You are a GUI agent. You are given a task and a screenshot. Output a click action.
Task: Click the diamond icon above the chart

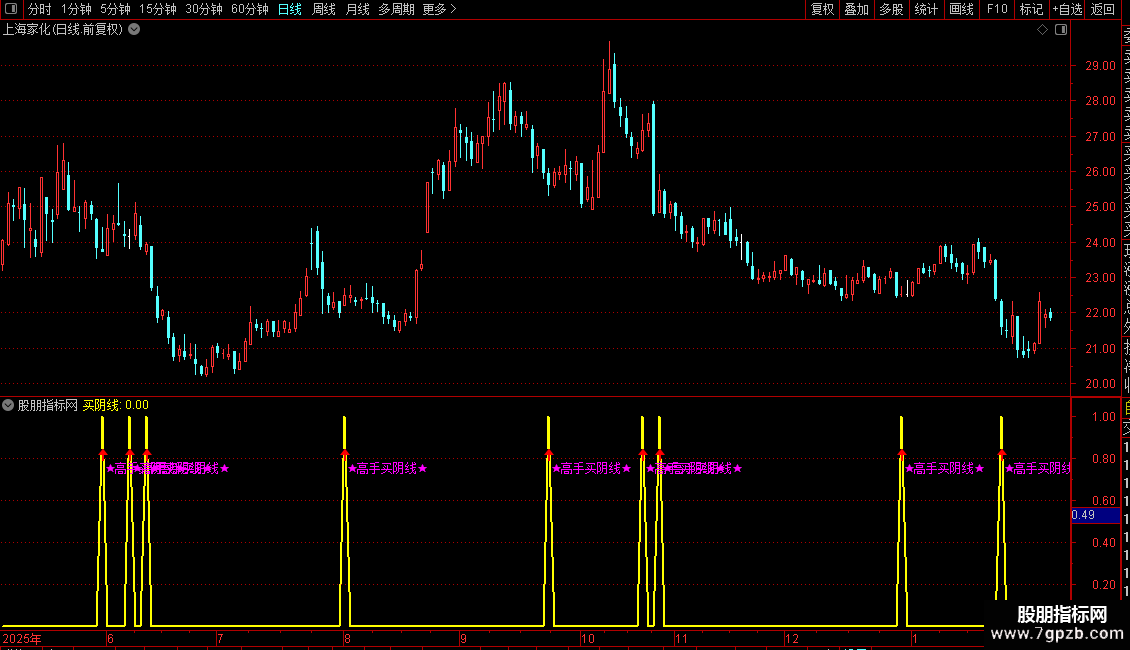(x=1042, y=30)
